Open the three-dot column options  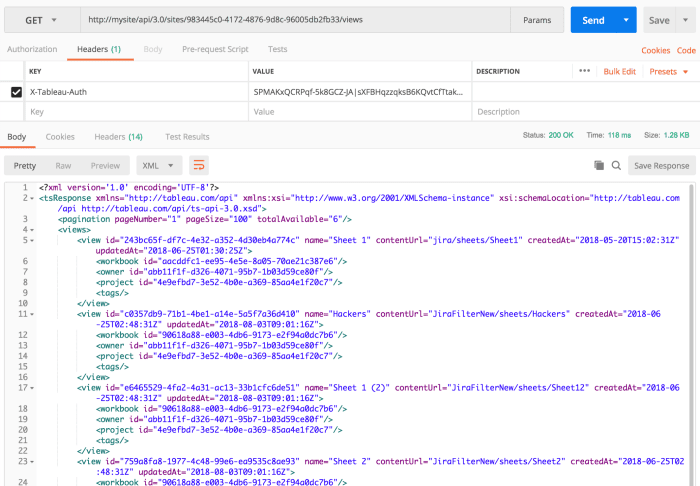tap(584, 71)
